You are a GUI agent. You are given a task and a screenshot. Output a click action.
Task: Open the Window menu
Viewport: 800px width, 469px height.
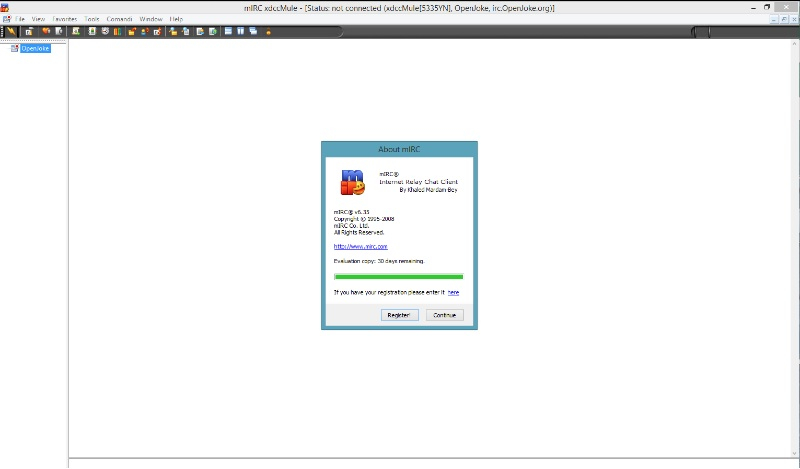coord(151,19)
